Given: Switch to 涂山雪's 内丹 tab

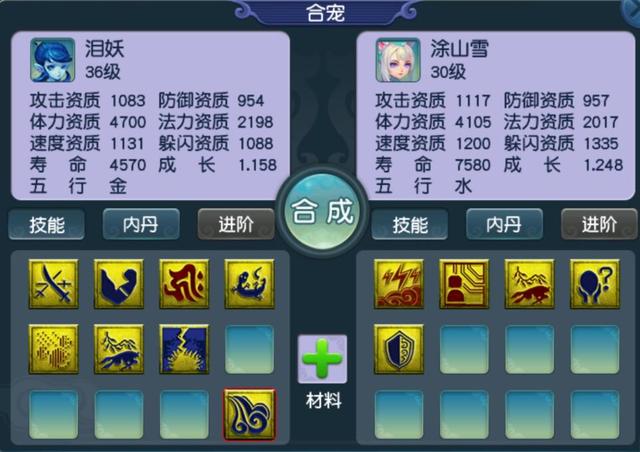Looking at the screenshot, I should [x=504, y=224].
